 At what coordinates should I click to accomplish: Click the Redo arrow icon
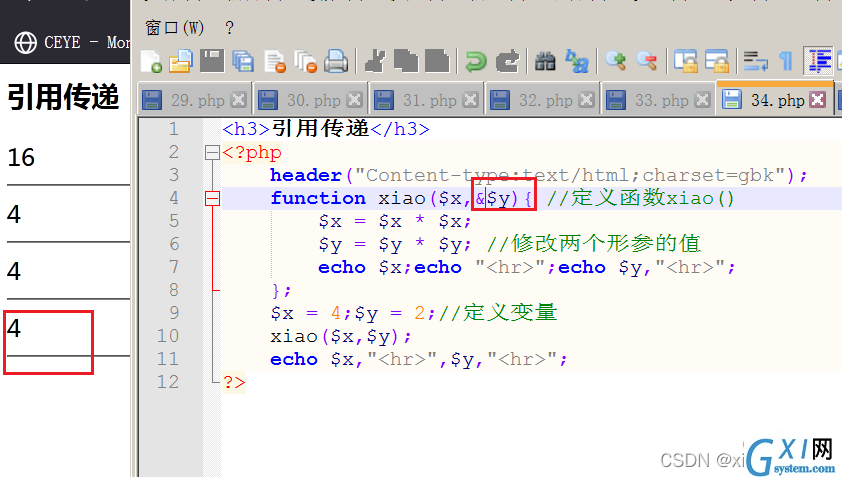(x=507, y=61)
